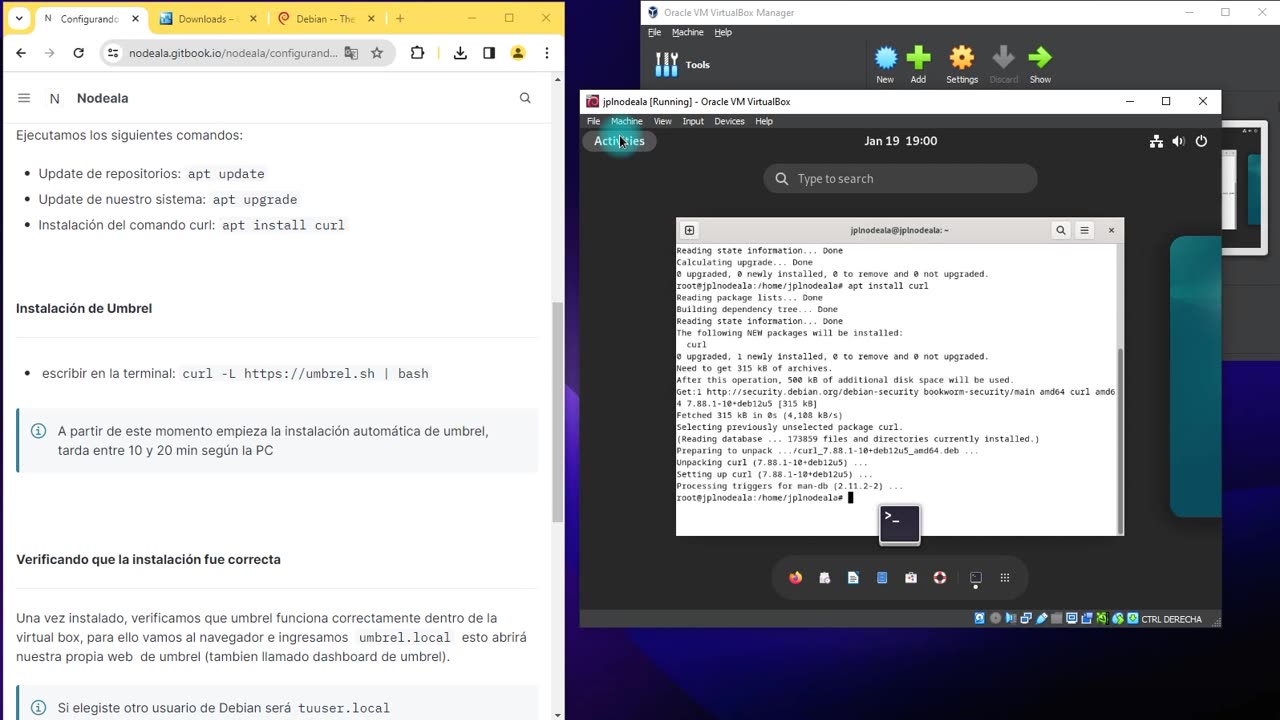Image resolution: width=1280 pixels, height=720 pixels.
Task: Close the Configurando browser tab
Action: [136, 18]
